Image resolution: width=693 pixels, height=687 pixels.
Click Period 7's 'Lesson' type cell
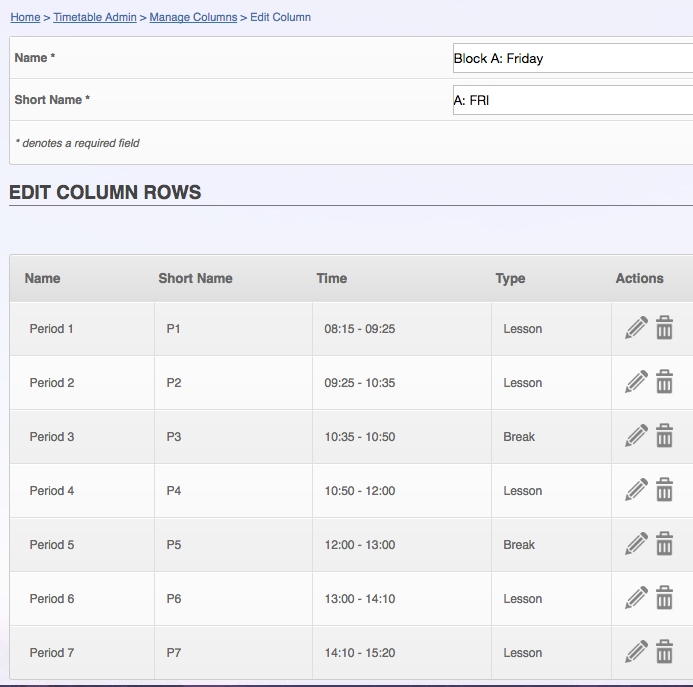point(551,652)
